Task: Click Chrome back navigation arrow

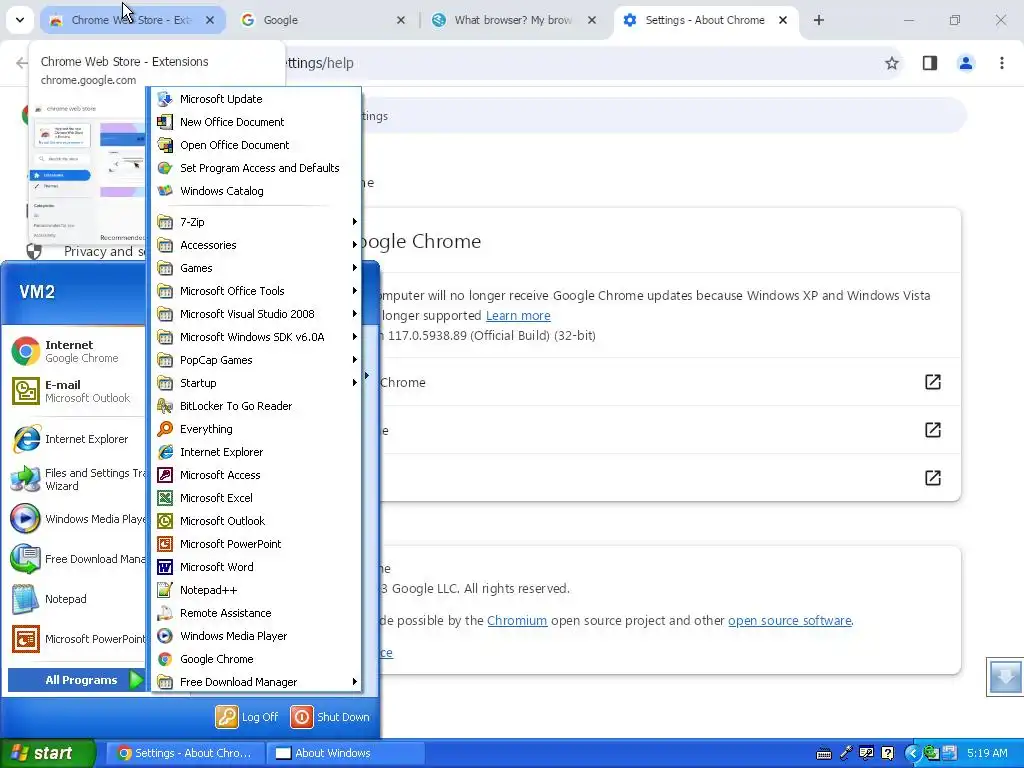Action: pos(22,63)
